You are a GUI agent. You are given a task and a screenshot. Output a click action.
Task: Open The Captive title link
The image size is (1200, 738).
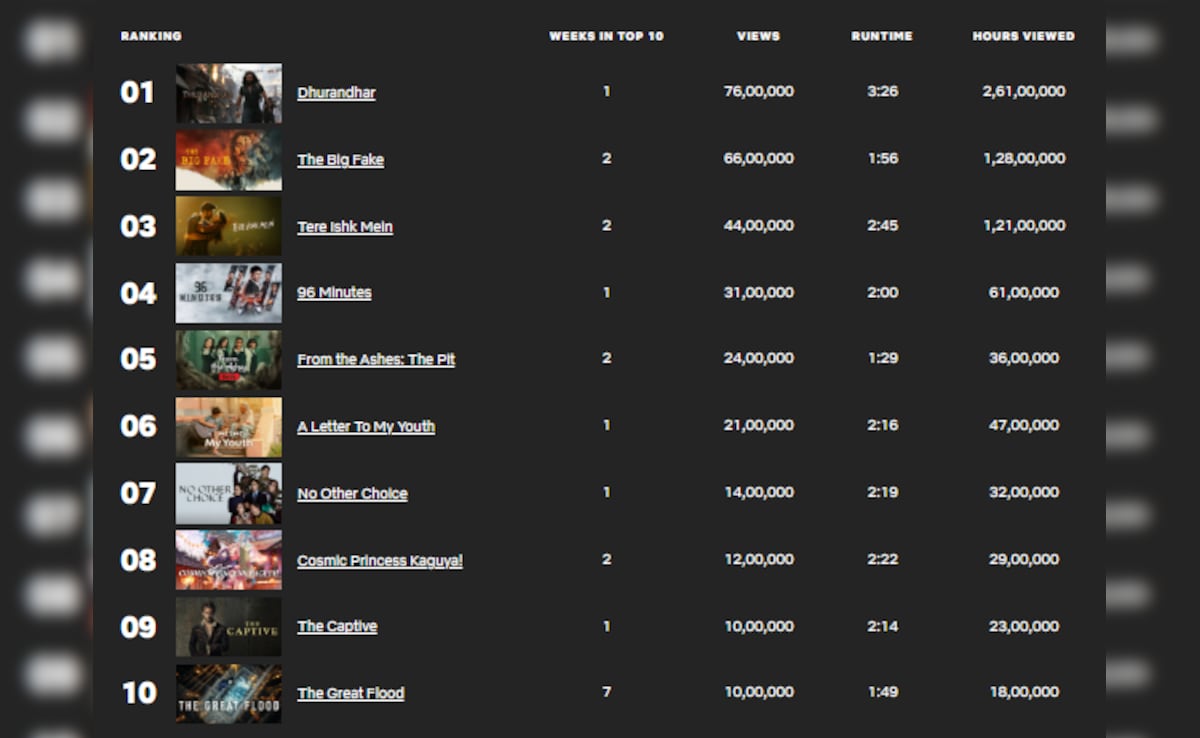tap(337, 627)
